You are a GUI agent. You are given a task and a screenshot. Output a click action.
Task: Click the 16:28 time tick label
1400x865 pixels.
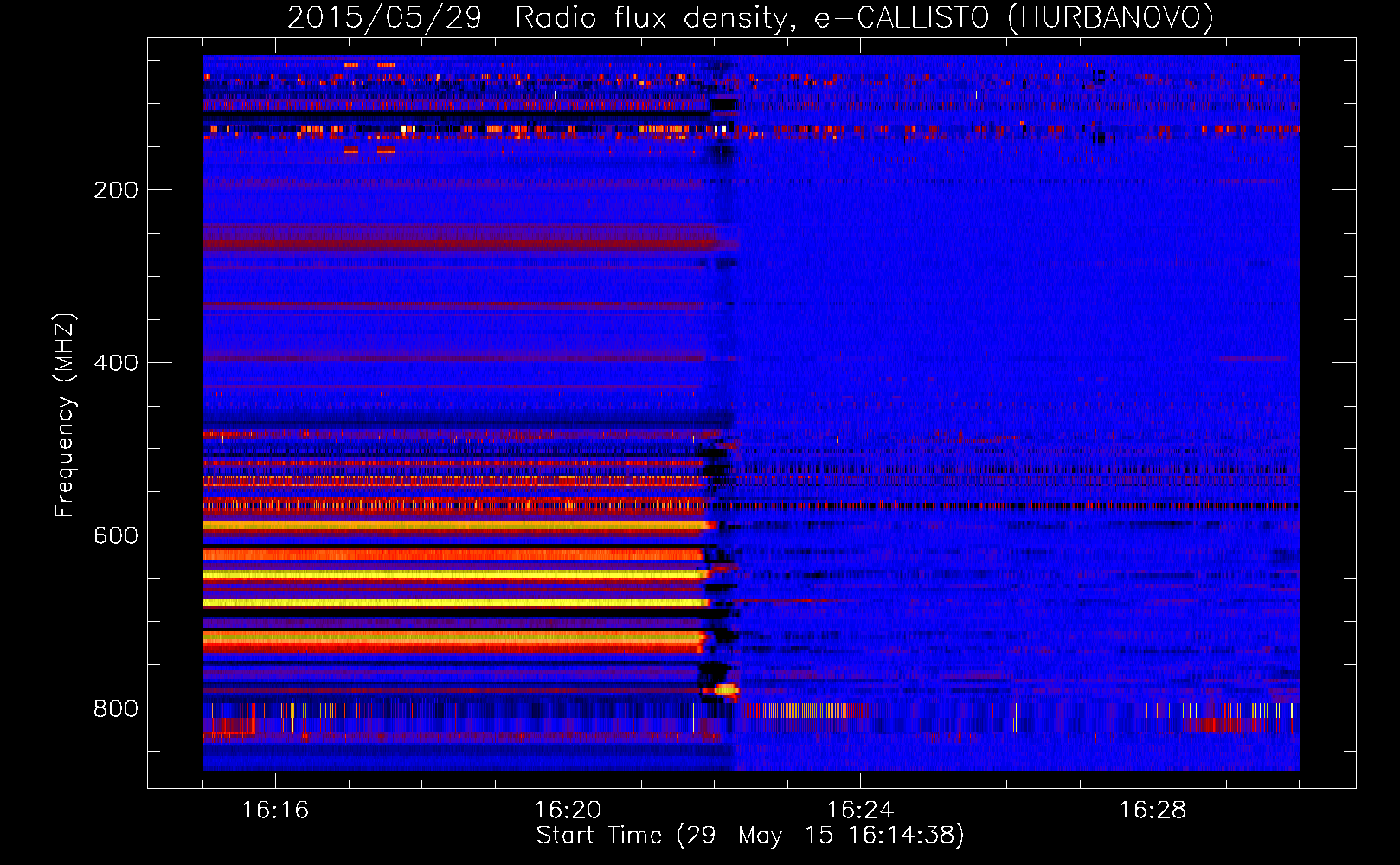pos(1153,811)
